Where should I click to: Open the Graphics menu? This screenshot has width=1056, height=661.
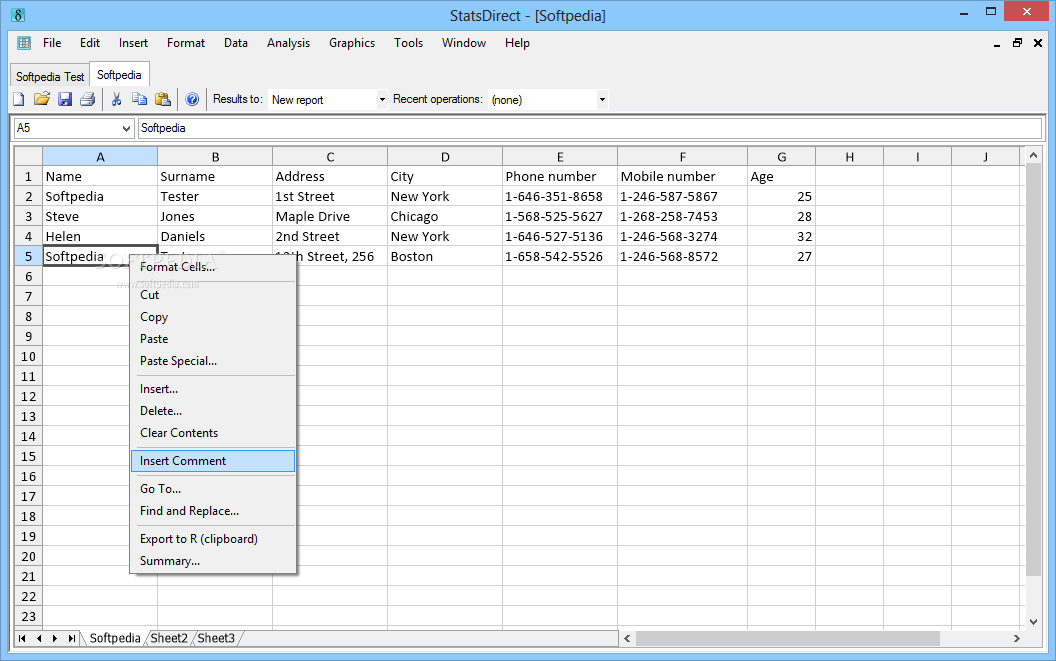(352, 43)
